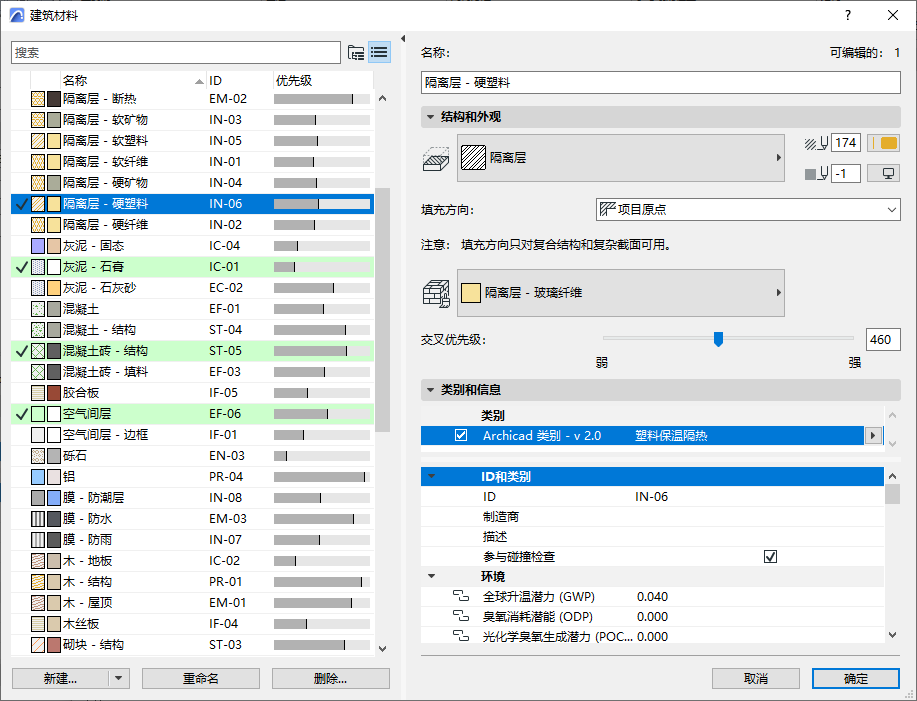Click fill pattern icon of 灰泥 - 固态
Screen dimensions: 917x701
click(38, 246)
